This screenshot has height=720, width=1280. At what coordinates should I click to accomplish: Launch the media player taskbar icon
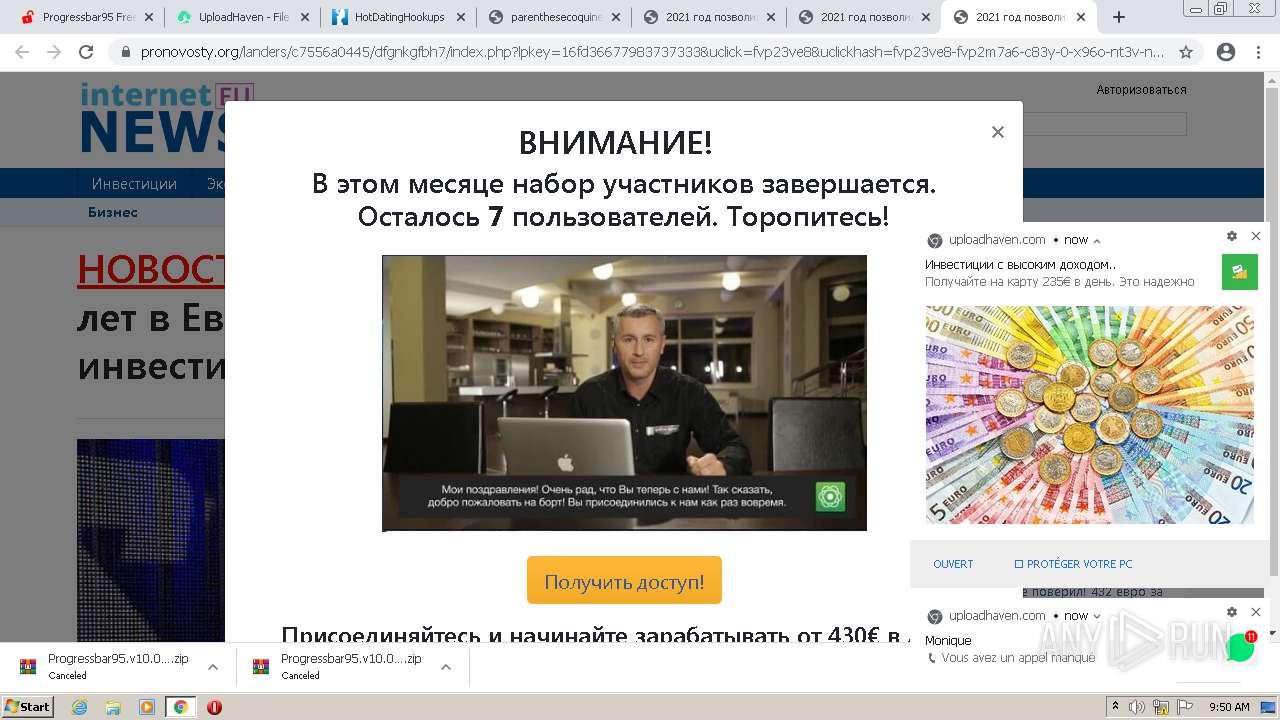point(147,707)
